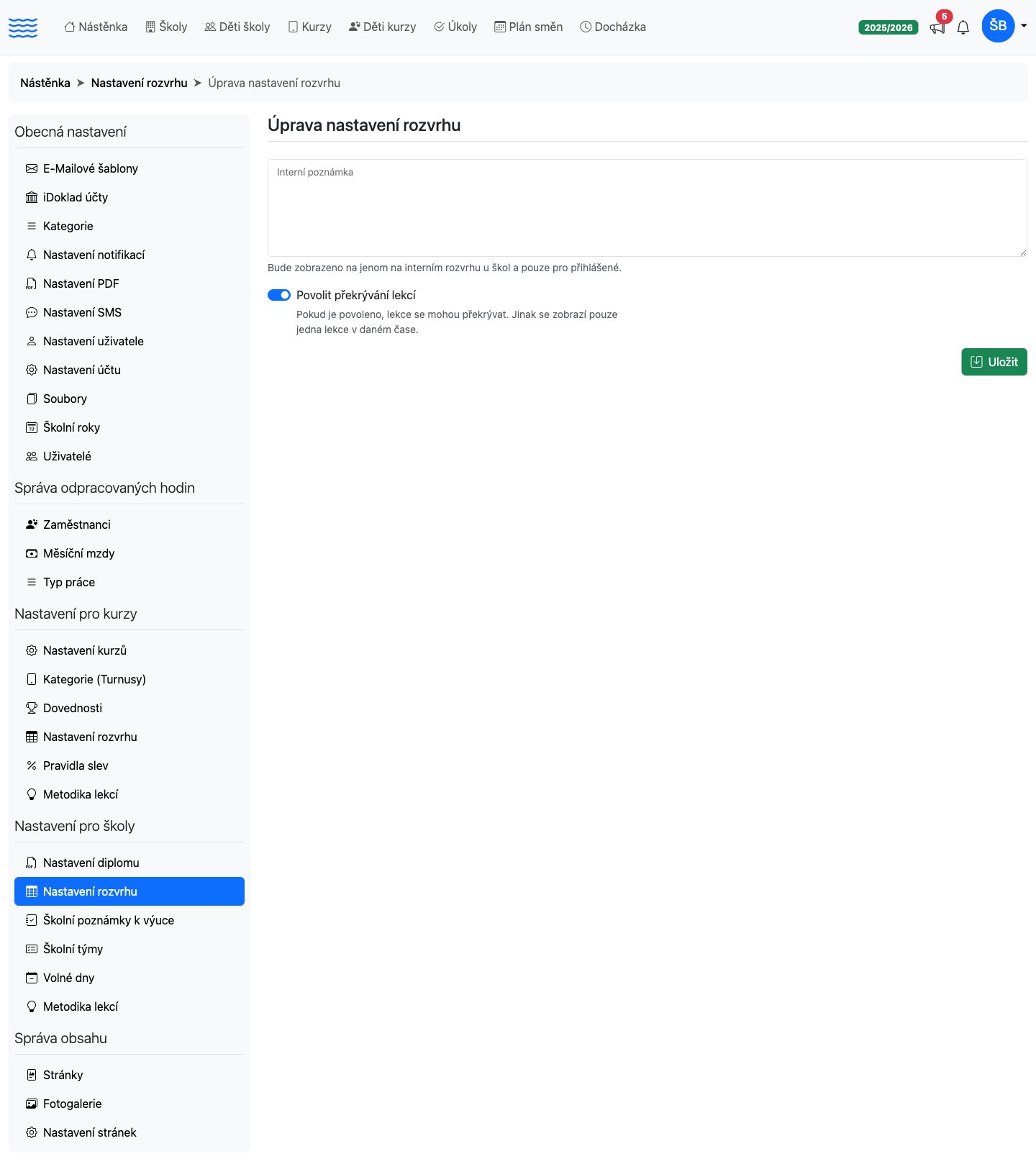Toggle the Povolit překrývání lekcí switch
This screenshot has height=1164, width=1036.
pos(279,295)
